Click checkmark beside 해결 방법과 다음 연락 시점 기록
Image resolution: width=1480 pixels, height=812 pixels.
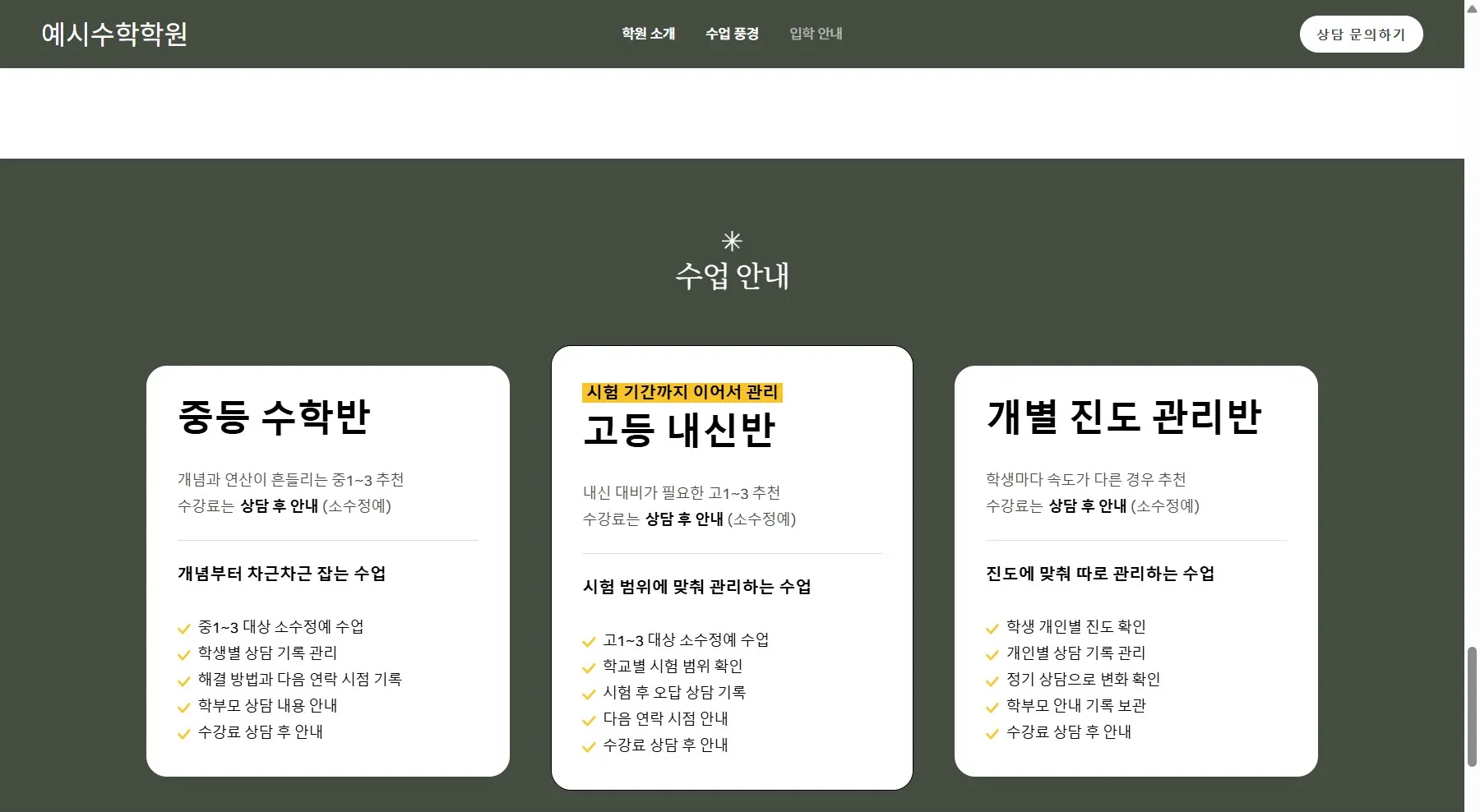pyautogui.click(x=184, y=681)
